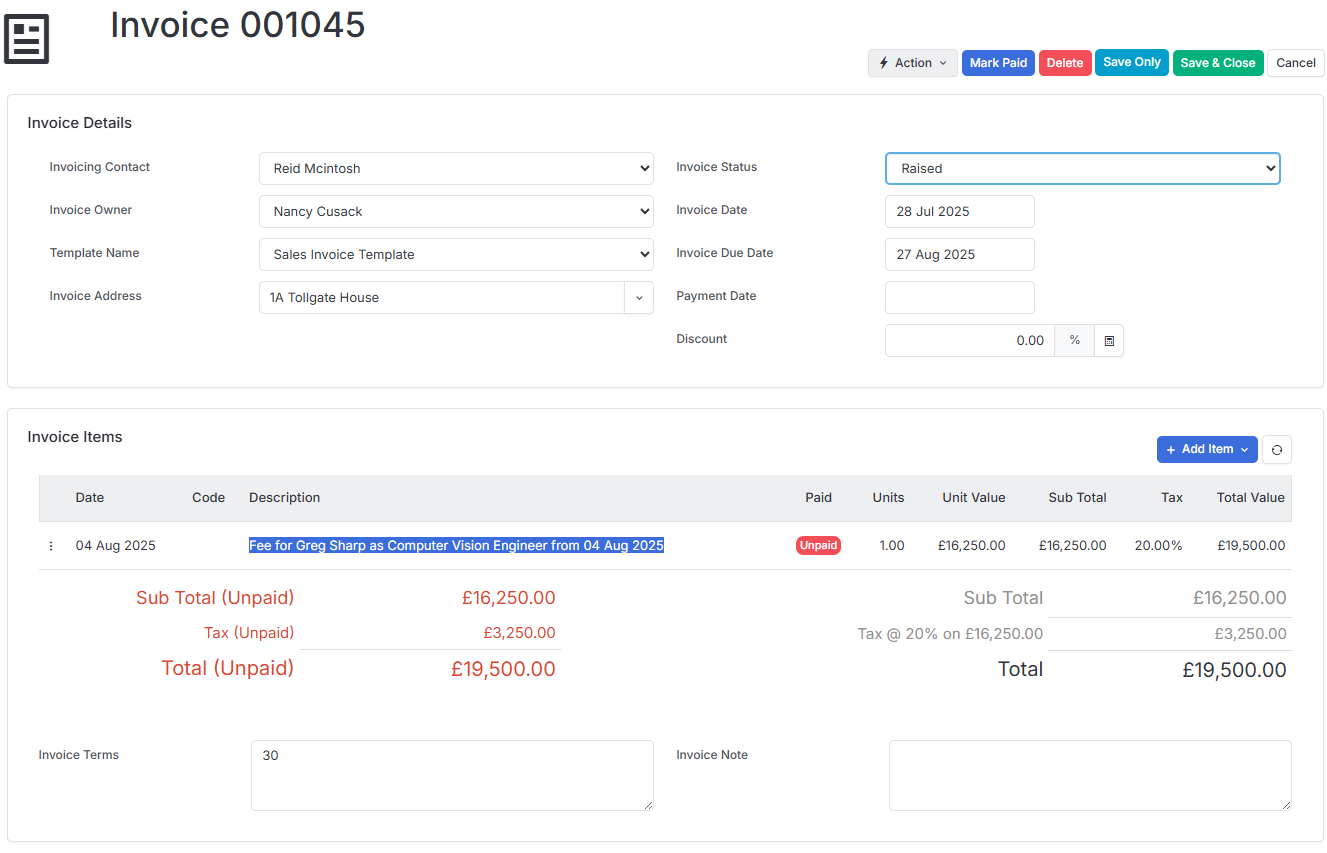
Task: Click the percent symbol next to Discount
Action: pos(1075,341)
